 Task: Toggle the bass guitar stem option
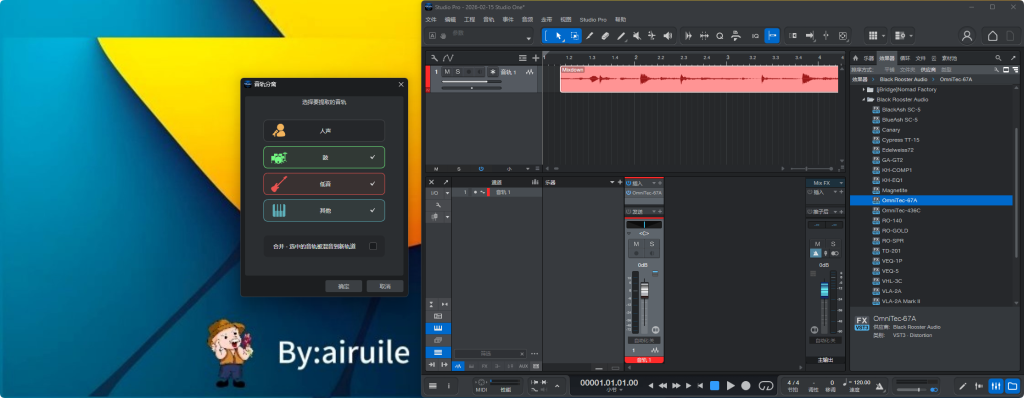tap(324, 184)
